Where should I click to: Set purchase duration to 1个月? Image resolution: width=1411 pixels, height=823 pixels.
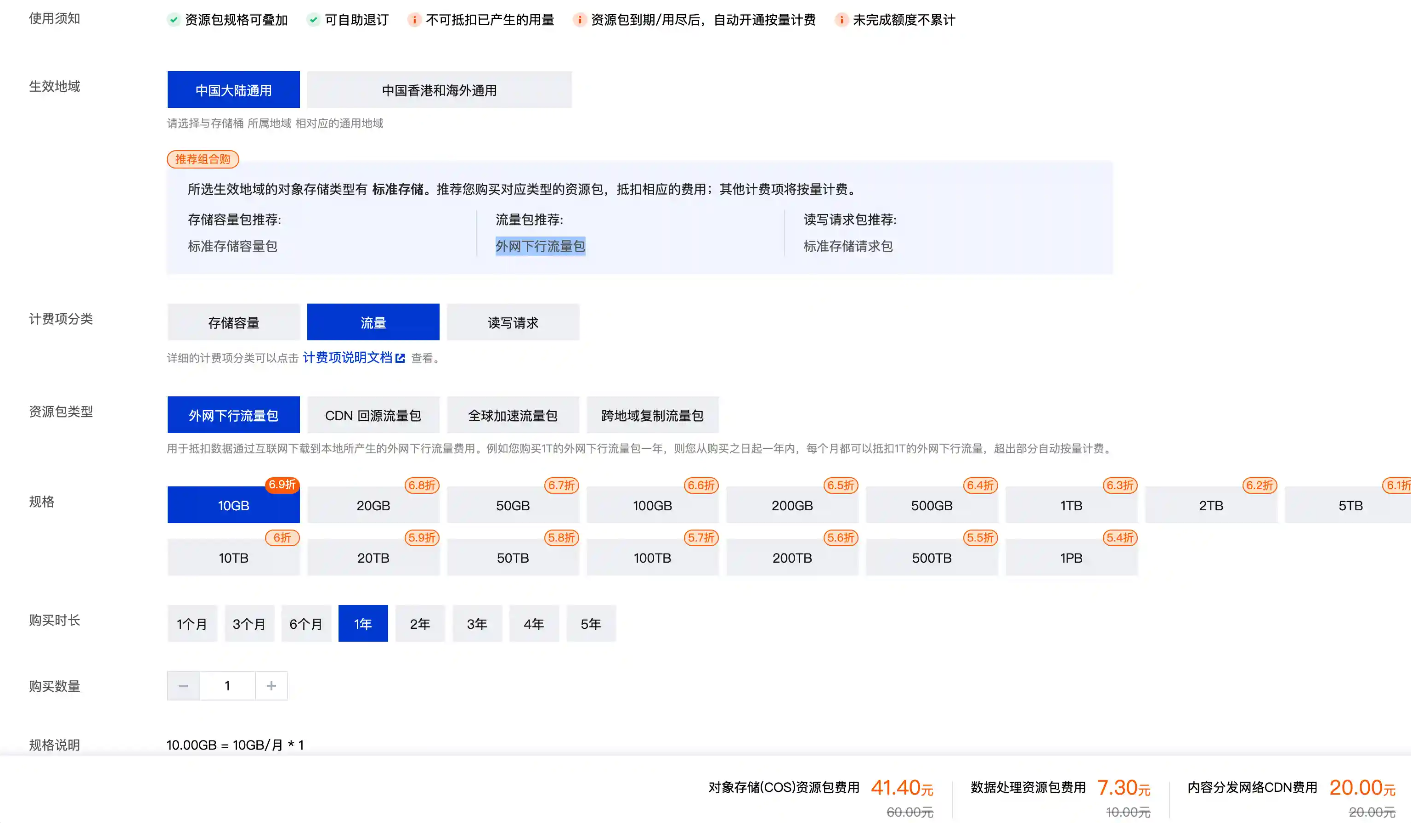pyautogui.click(x=192, y=623)
